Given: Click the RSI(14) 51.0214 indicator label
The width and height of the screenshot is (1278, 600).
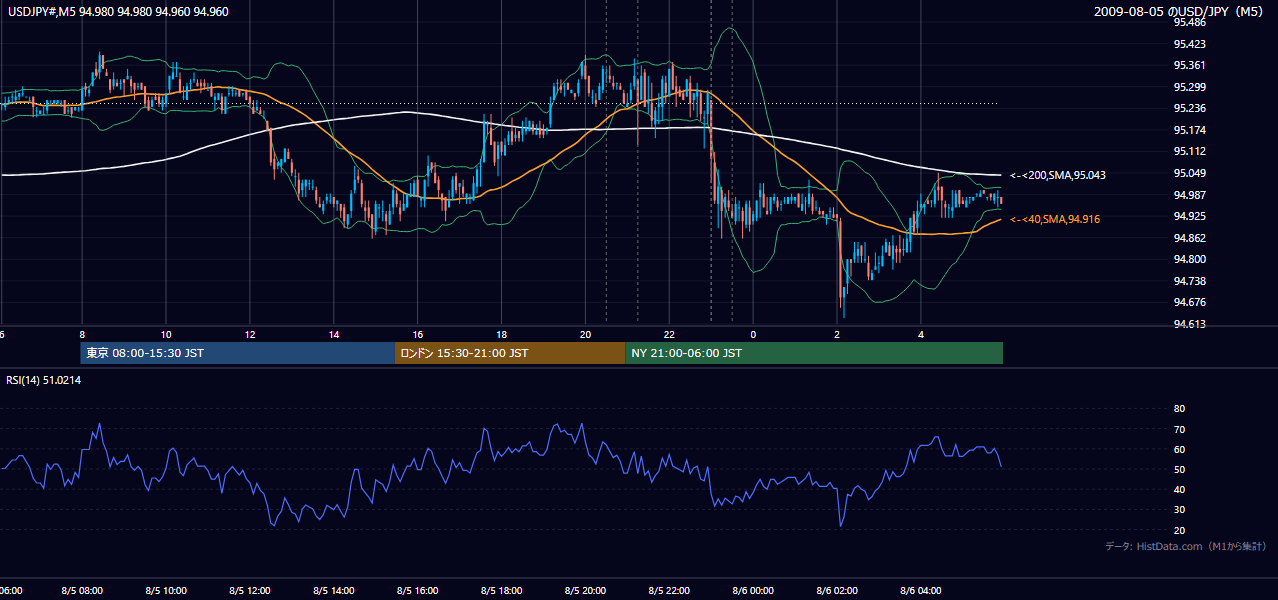Looking at the screenshot, I should (44, 380).
